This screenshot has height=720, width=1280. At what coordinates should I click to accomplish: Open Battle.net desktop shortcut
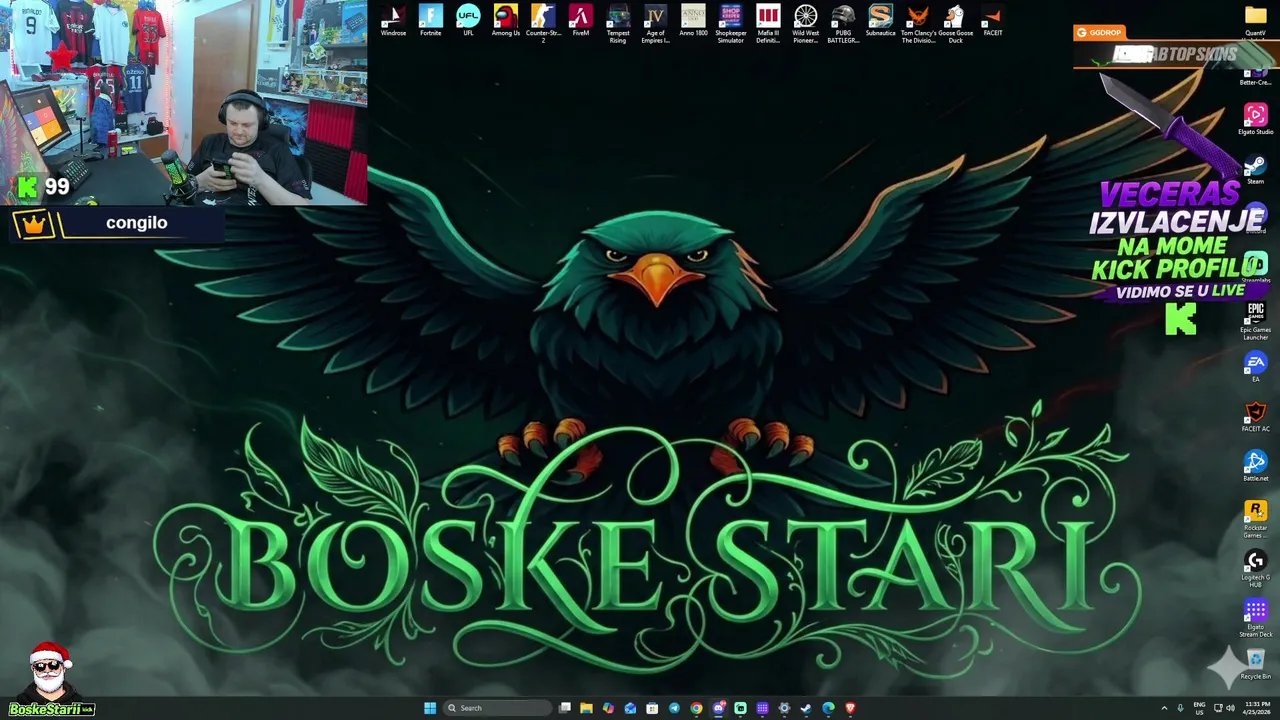click(1255, 465)
